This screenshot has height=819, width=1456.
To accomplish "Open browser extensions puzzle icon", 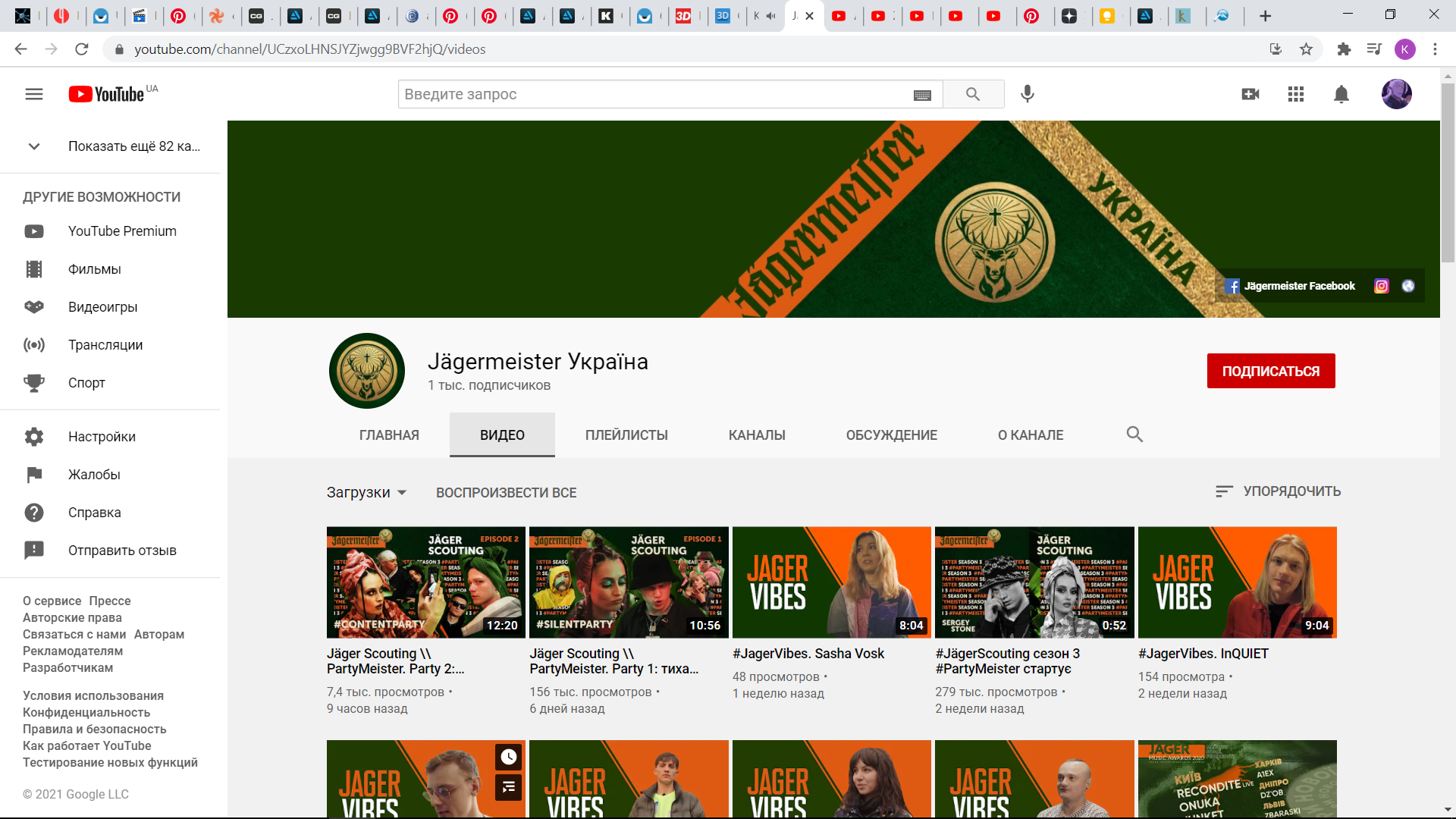I will click(x=1344, y=49).
